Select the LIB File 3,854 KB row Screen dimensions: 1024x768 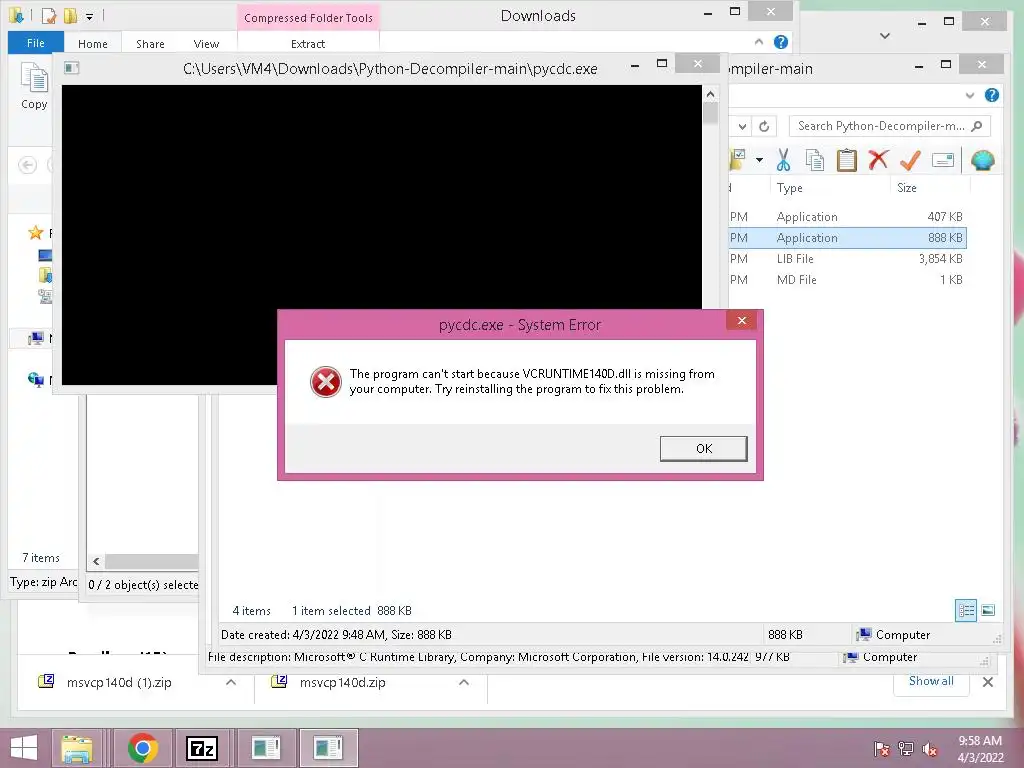tap(847, 259)
